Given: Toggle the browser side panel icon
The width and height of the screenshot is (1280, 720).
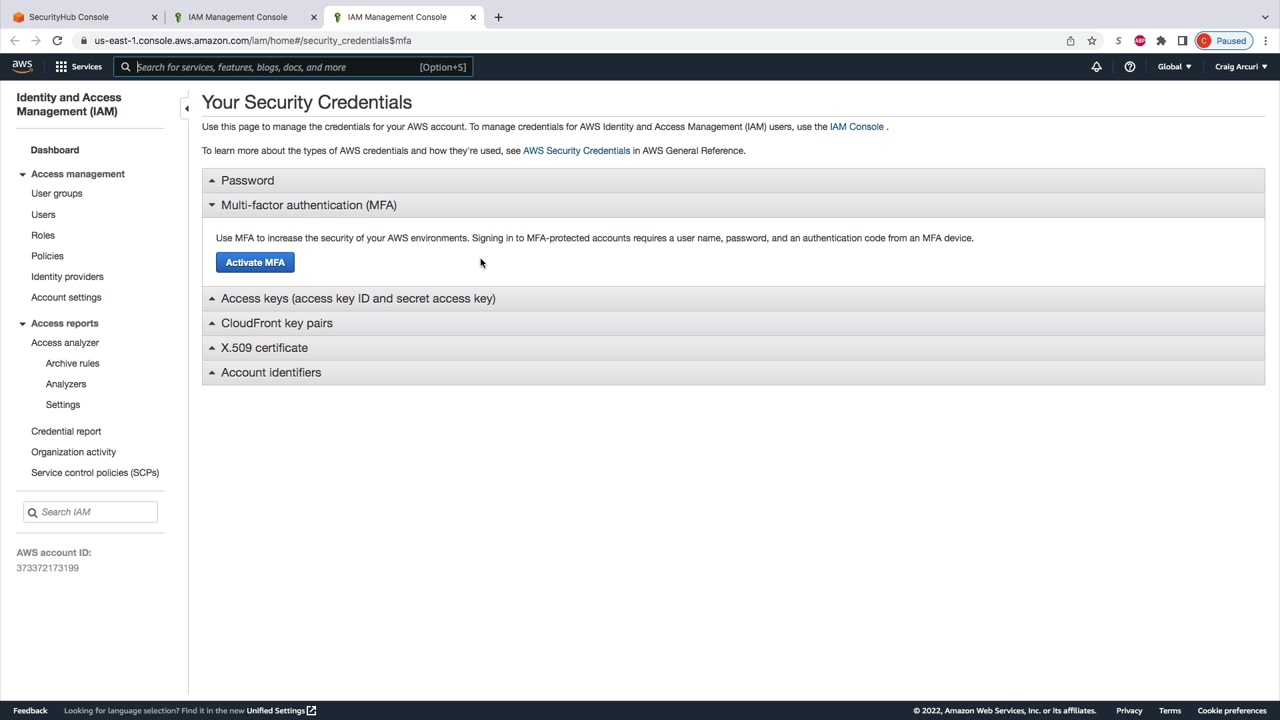Looking at the screenshot, I should coord(1182,41).
